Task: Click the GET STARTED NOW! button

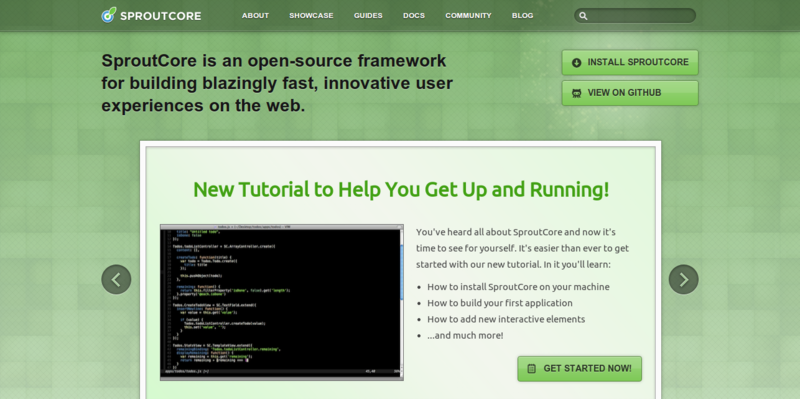Action: click(580, 368)
